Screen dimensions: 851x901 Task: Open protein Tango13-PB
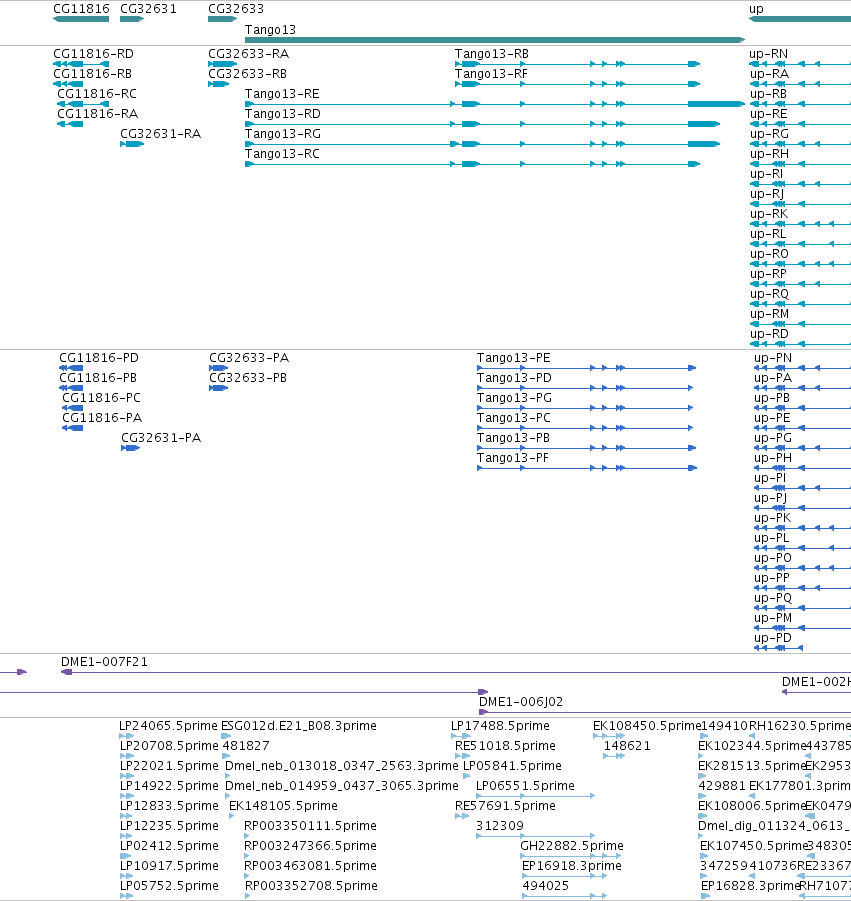pyautogui.click(x=513, y=438)
